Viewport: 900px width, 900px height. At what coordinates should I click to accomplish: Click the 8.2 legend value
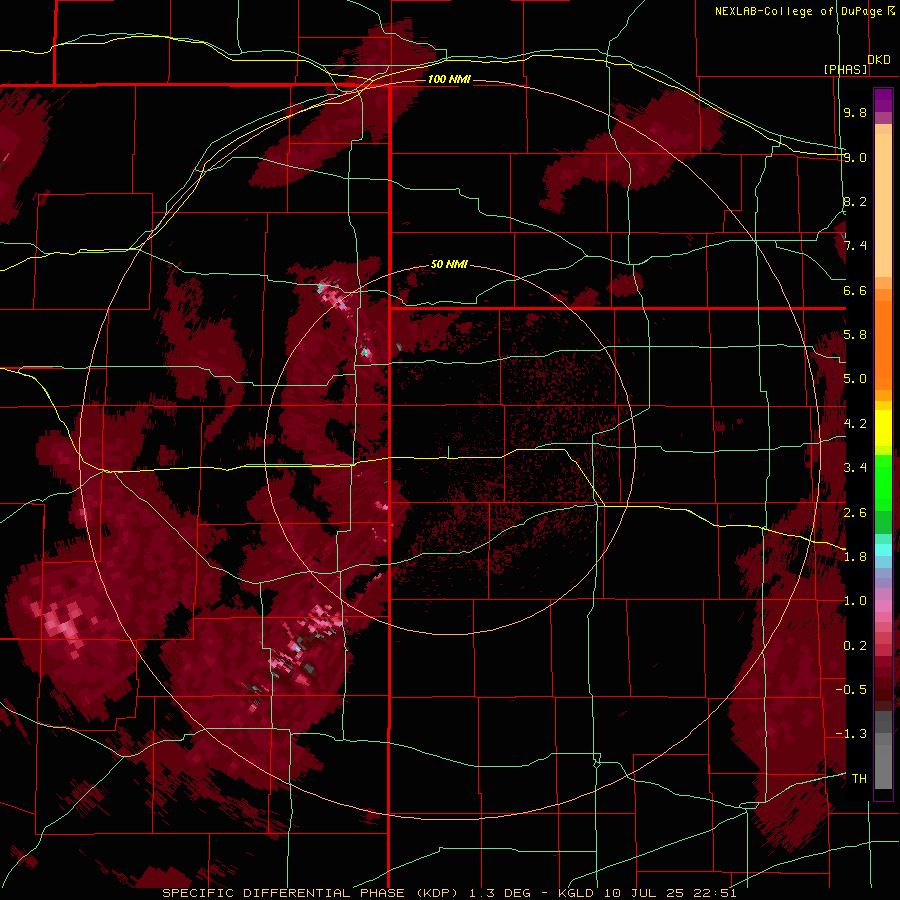pyautogui.click(x=855, y=201)
